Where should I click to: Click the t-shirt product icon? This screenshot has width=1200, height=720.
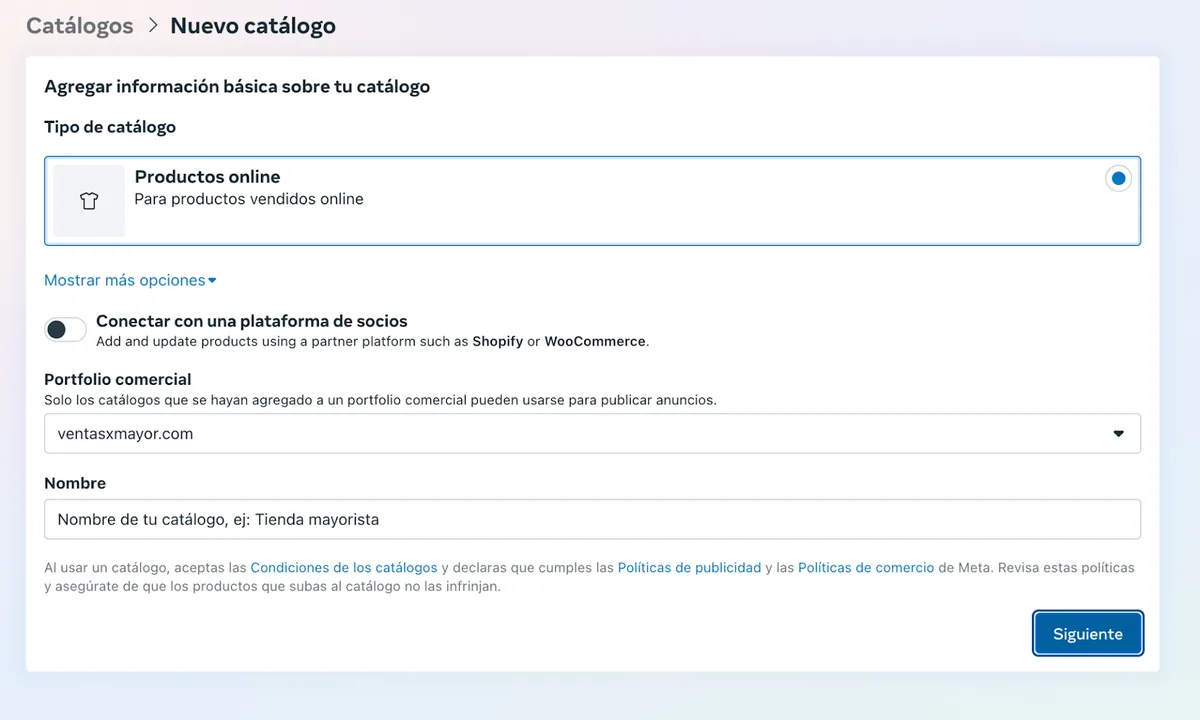pos(89,201)
